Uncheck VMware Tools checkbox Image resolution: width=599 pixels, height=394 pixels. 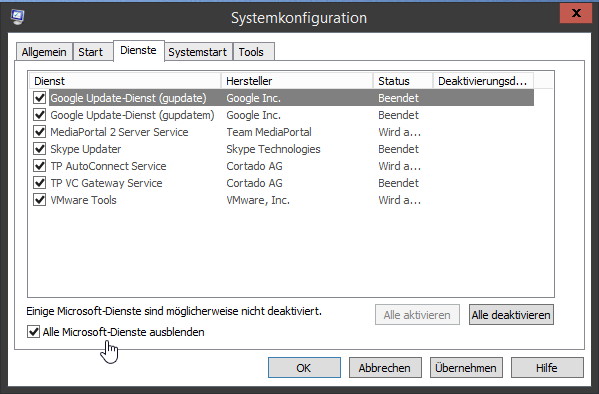39,200
